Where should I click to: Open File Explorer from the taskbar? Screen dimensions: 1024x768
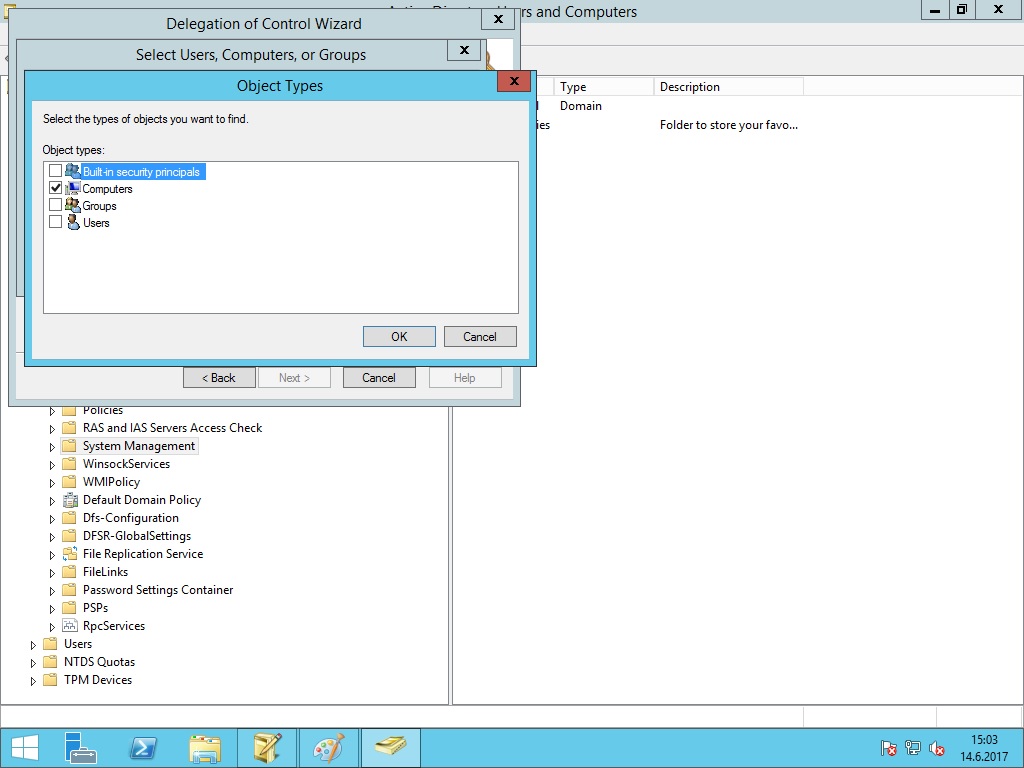click(x=205, y=748)
